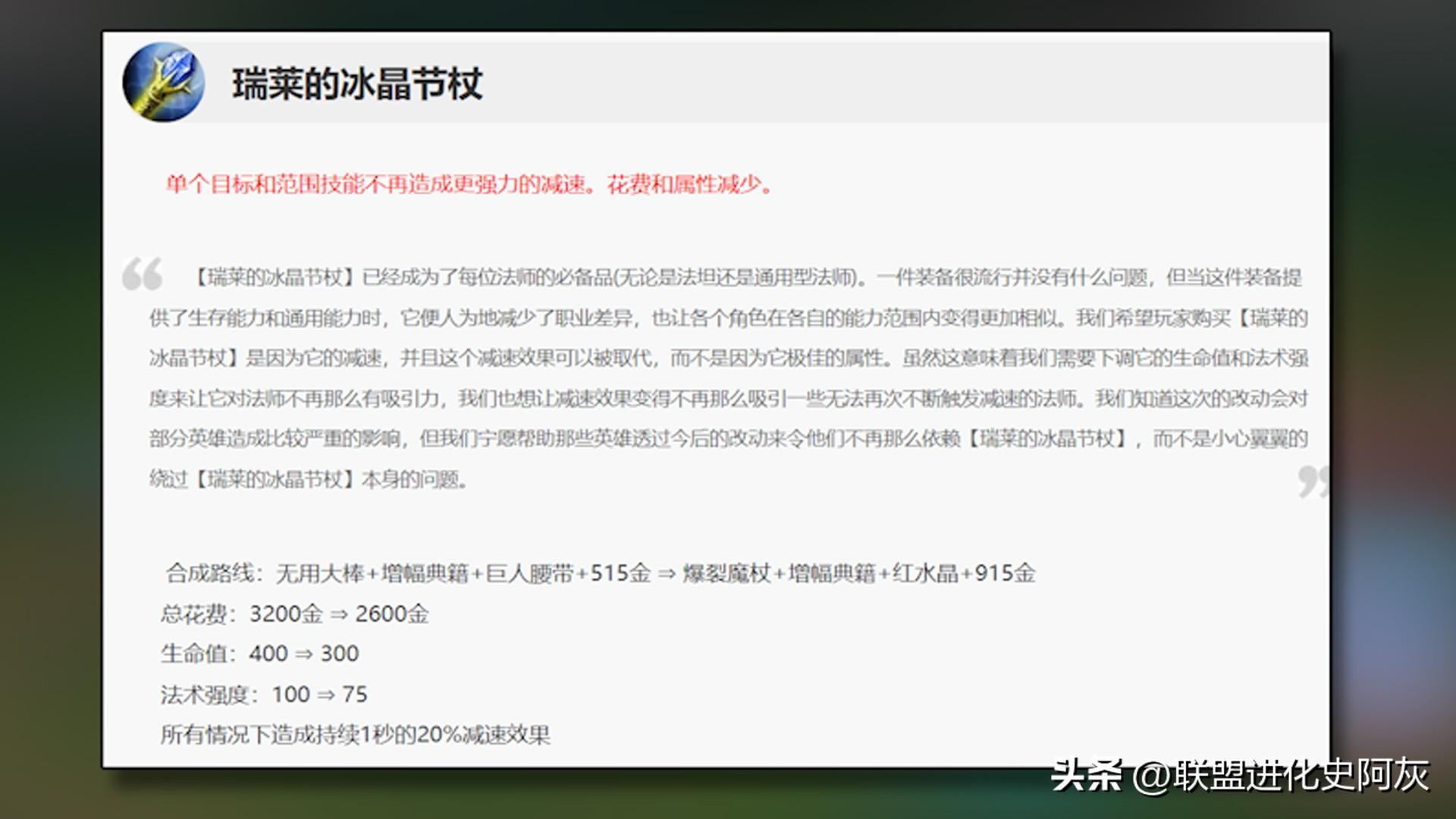The image size is (1456, 819).
Task: Click the 20%减速效果 description line
Action: coord(355,734)
